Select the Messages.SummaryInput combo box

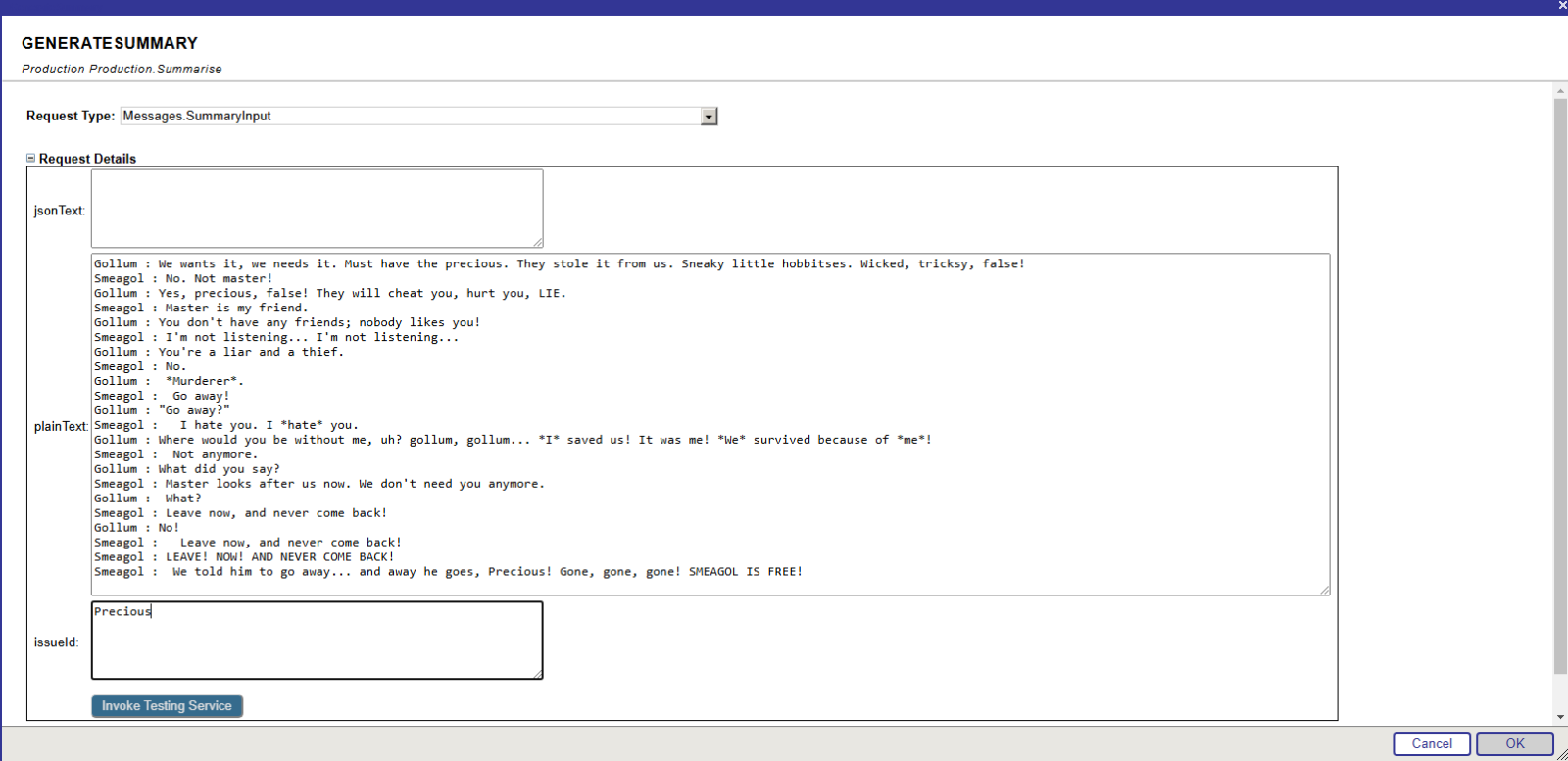419,117
